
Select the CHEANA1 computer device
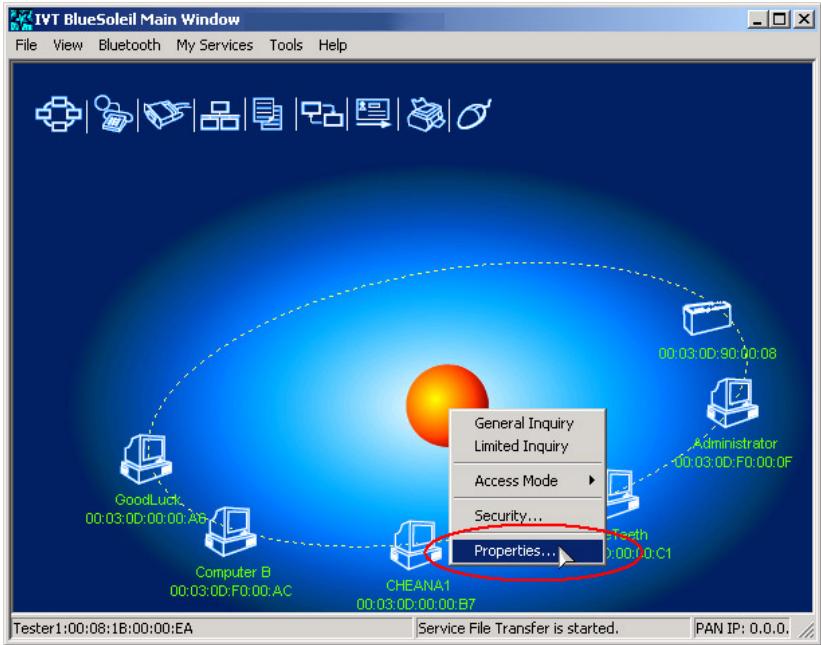coord(414,544)
